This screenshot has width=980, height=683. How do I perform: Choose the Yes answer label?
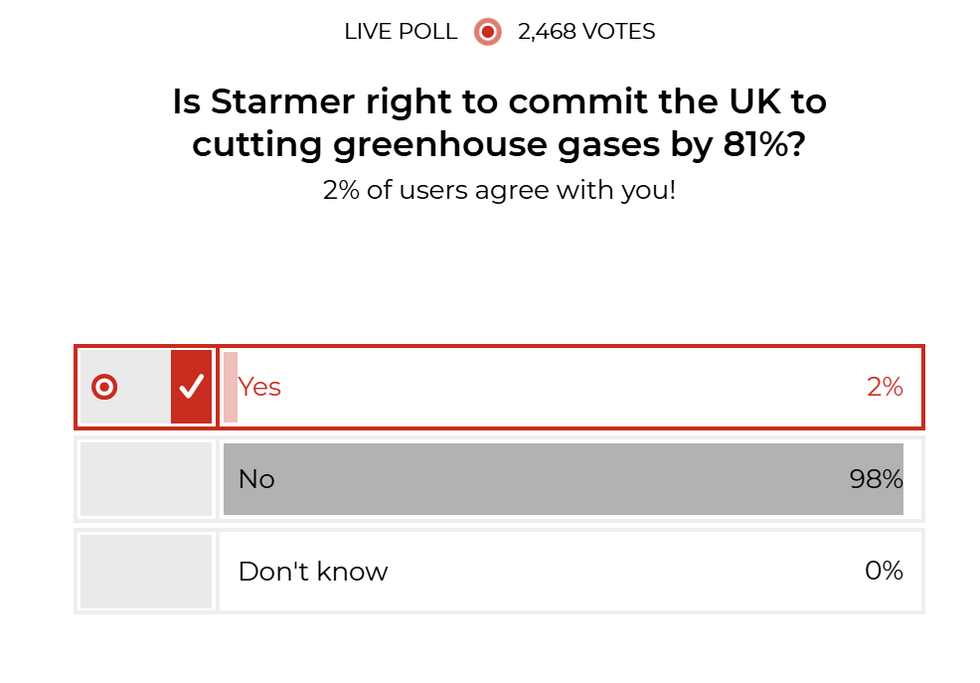[x=260, y=387]
